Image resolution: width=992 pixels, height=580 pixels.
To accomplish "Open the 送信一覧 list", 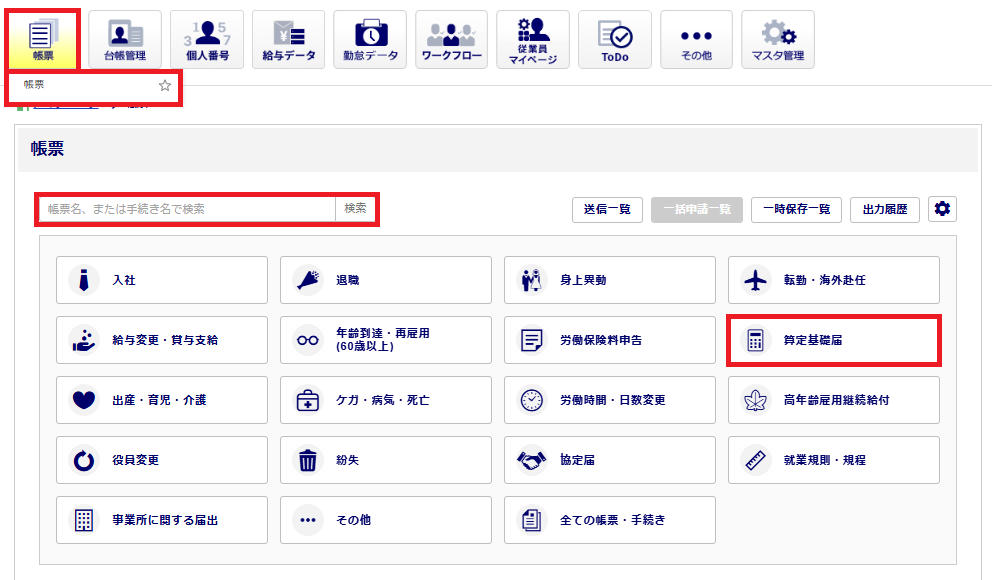I will tap(607, 209).
